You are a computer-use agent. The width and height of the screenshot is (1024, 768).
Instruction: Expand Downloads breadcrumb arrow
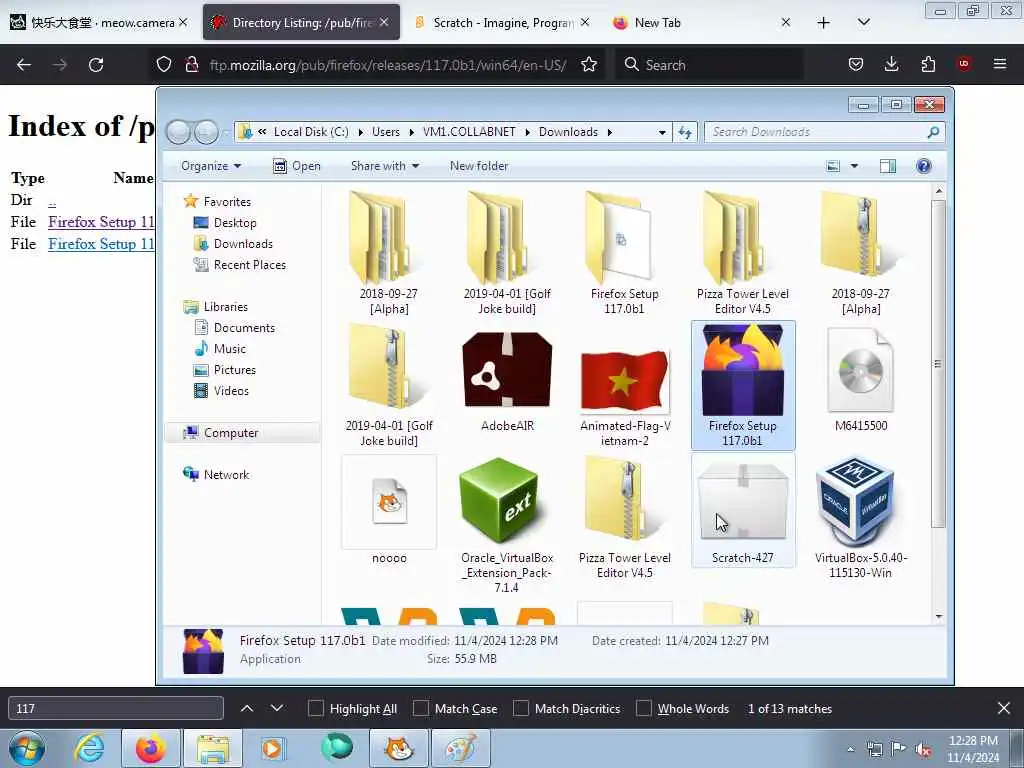(609, 132)
